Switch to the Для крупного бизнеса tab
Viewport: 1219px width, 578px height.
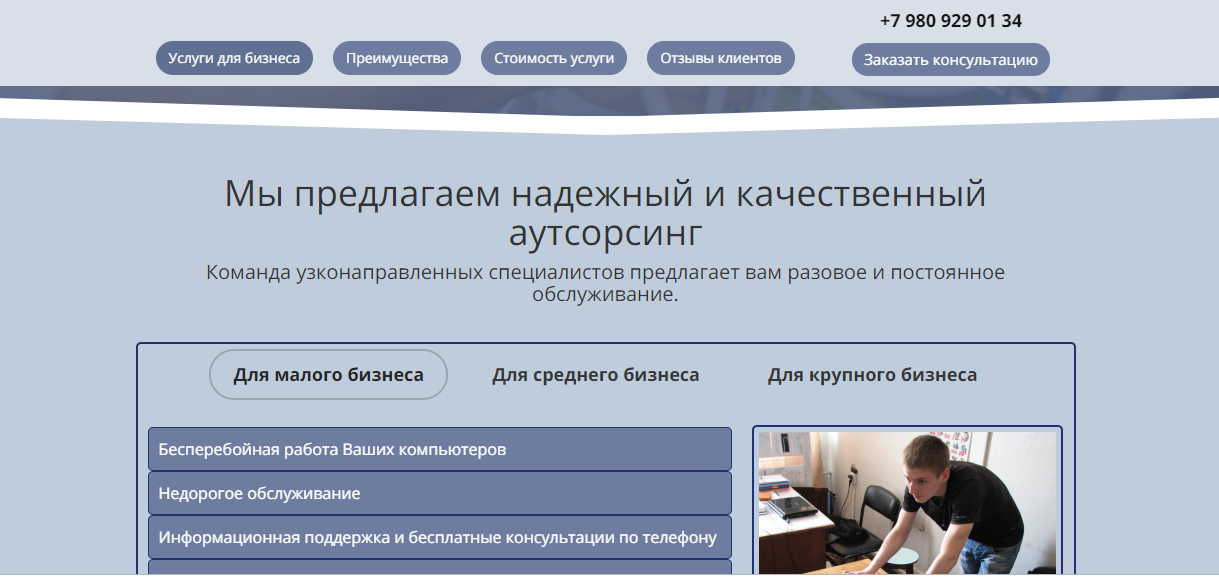(872, 375)
